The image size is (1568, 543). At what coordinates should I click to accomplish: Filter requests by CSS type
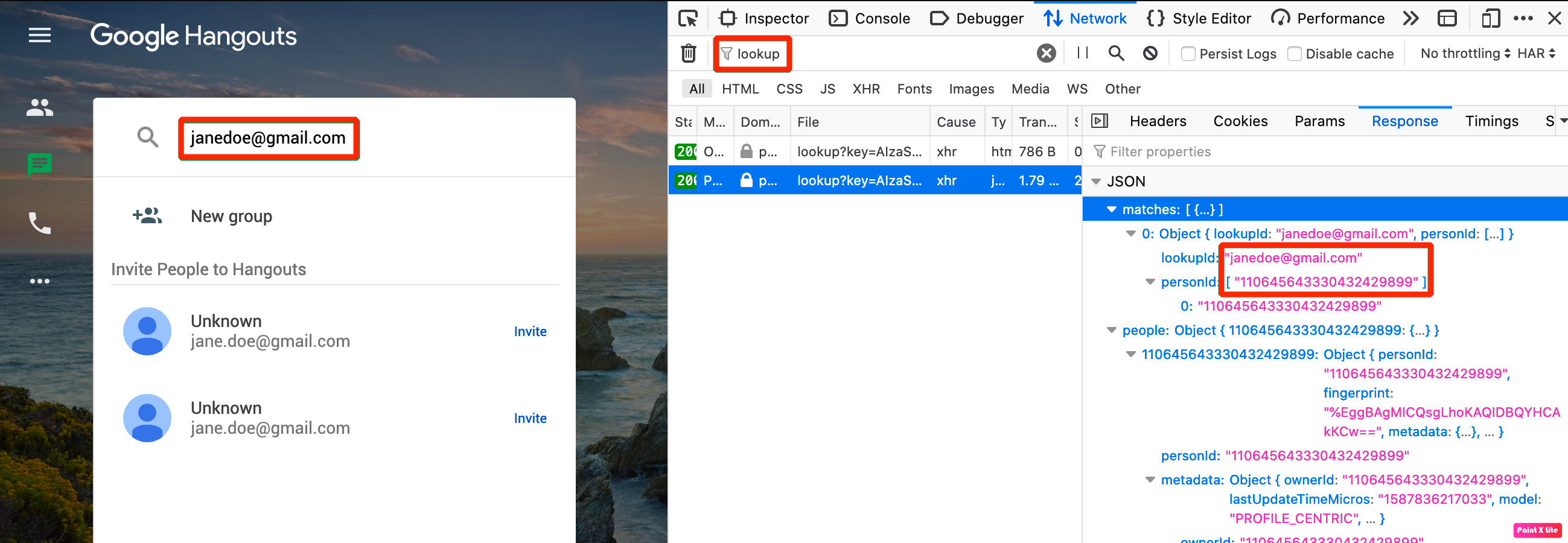coord(789,89)
